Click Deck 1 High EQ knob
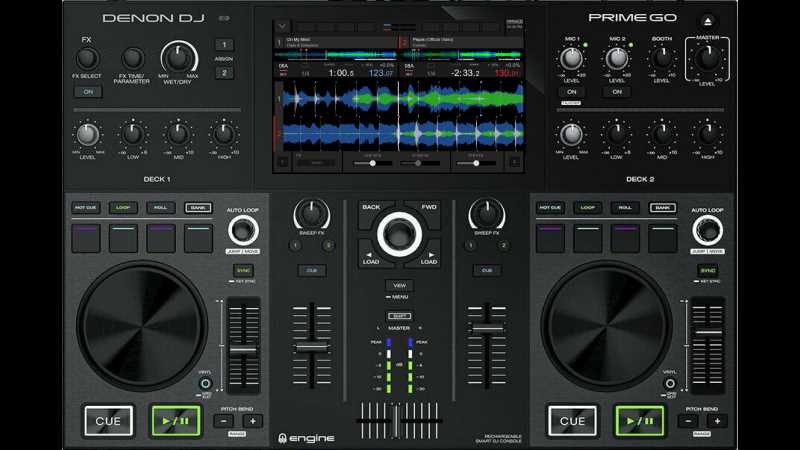Image resolution: width=800 pixels, height=450 pixels. (223, 135)
